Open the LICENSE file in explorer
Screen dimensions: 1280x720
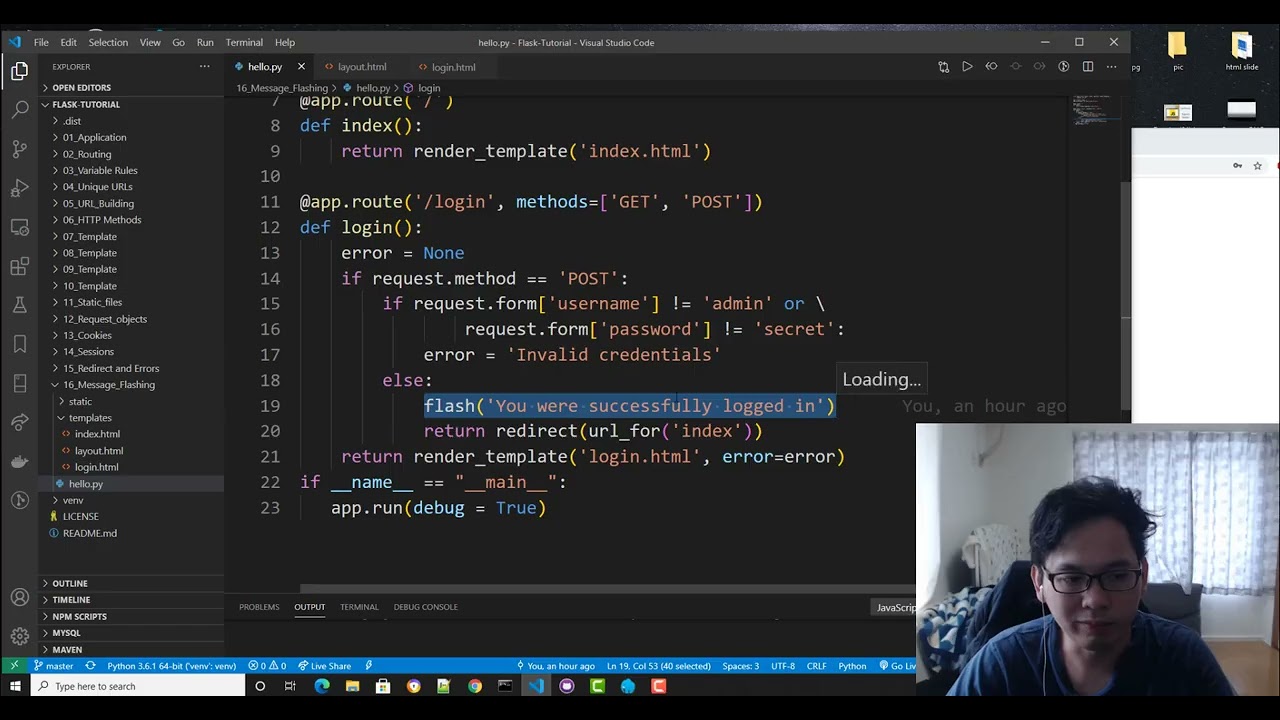(81, 517)
